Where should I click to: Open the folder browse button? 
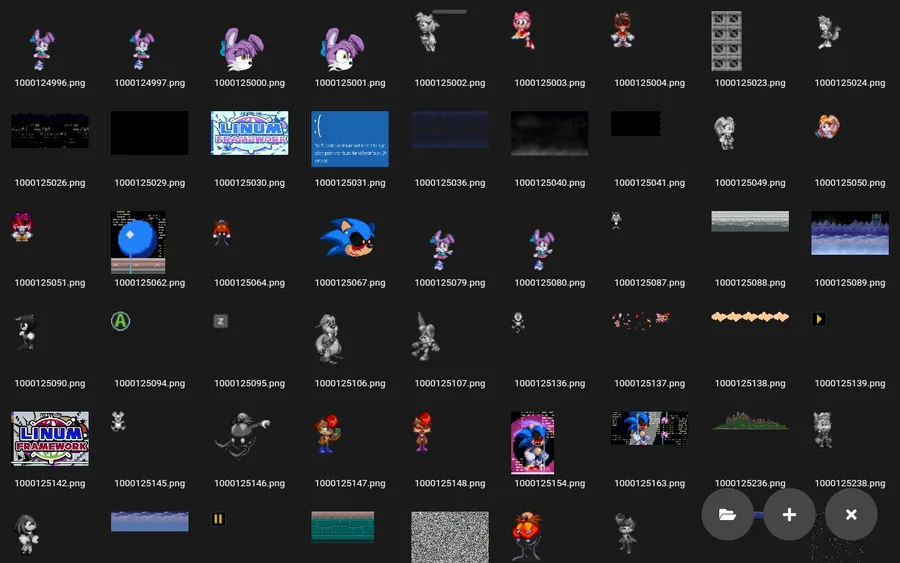(727, 514)
